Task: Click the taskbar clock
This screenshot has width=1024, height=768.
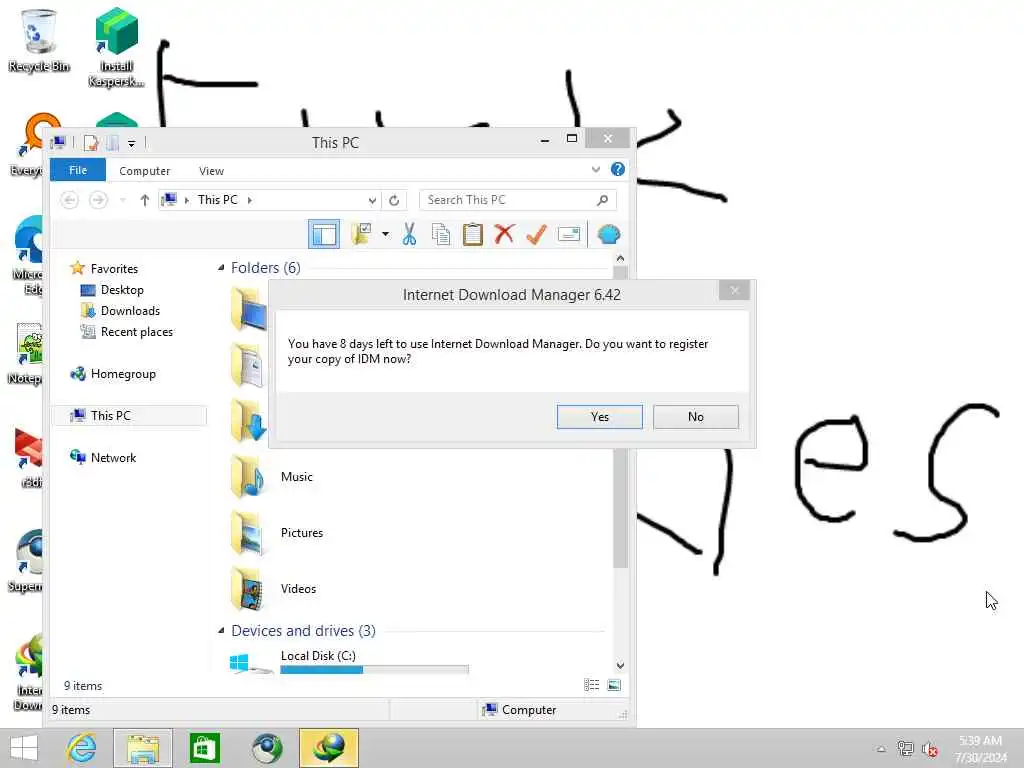Action: [x=980, y=748]
